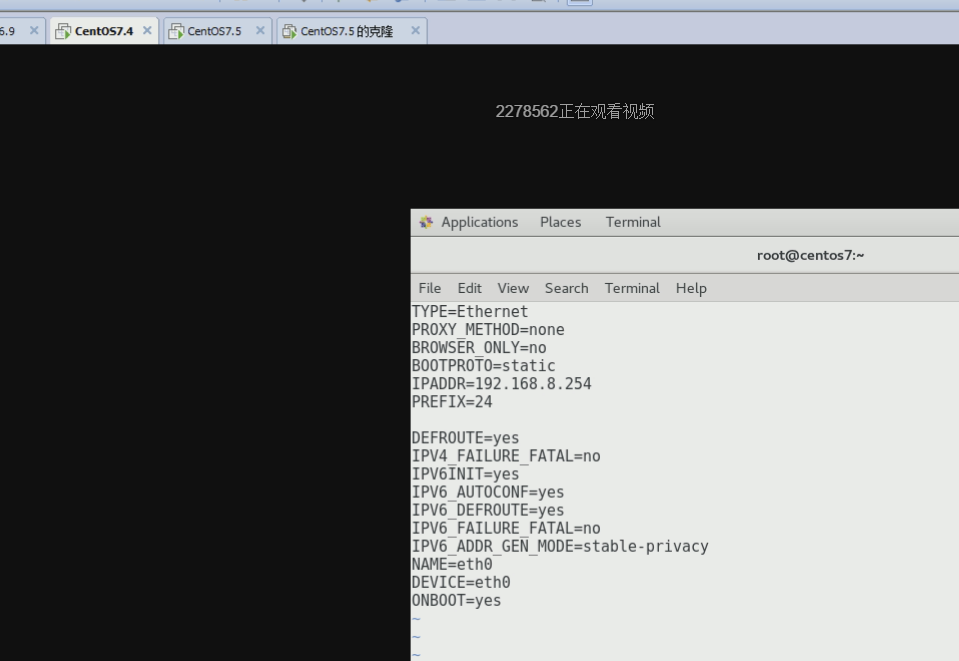
Task: Open the Help menu in terminal
Action: click(x=691, y=288)
